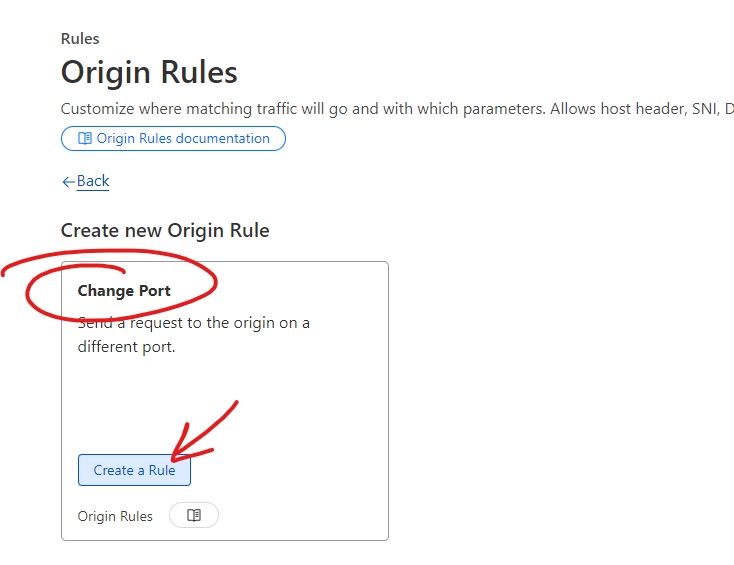734x565 pixels.
Task: Click the book icon inside the documentation button
Action: pyautogui.click(x=85, y=139)
